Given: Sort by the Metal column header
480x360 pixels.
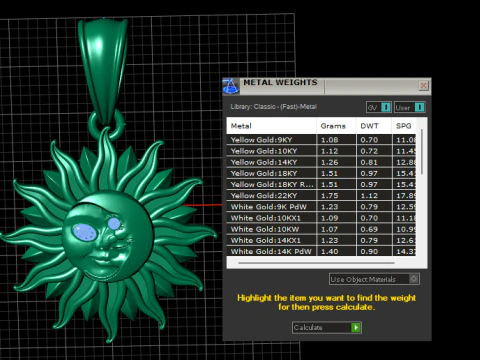Looking at the screenshot, I should click(x=271, y=126).
